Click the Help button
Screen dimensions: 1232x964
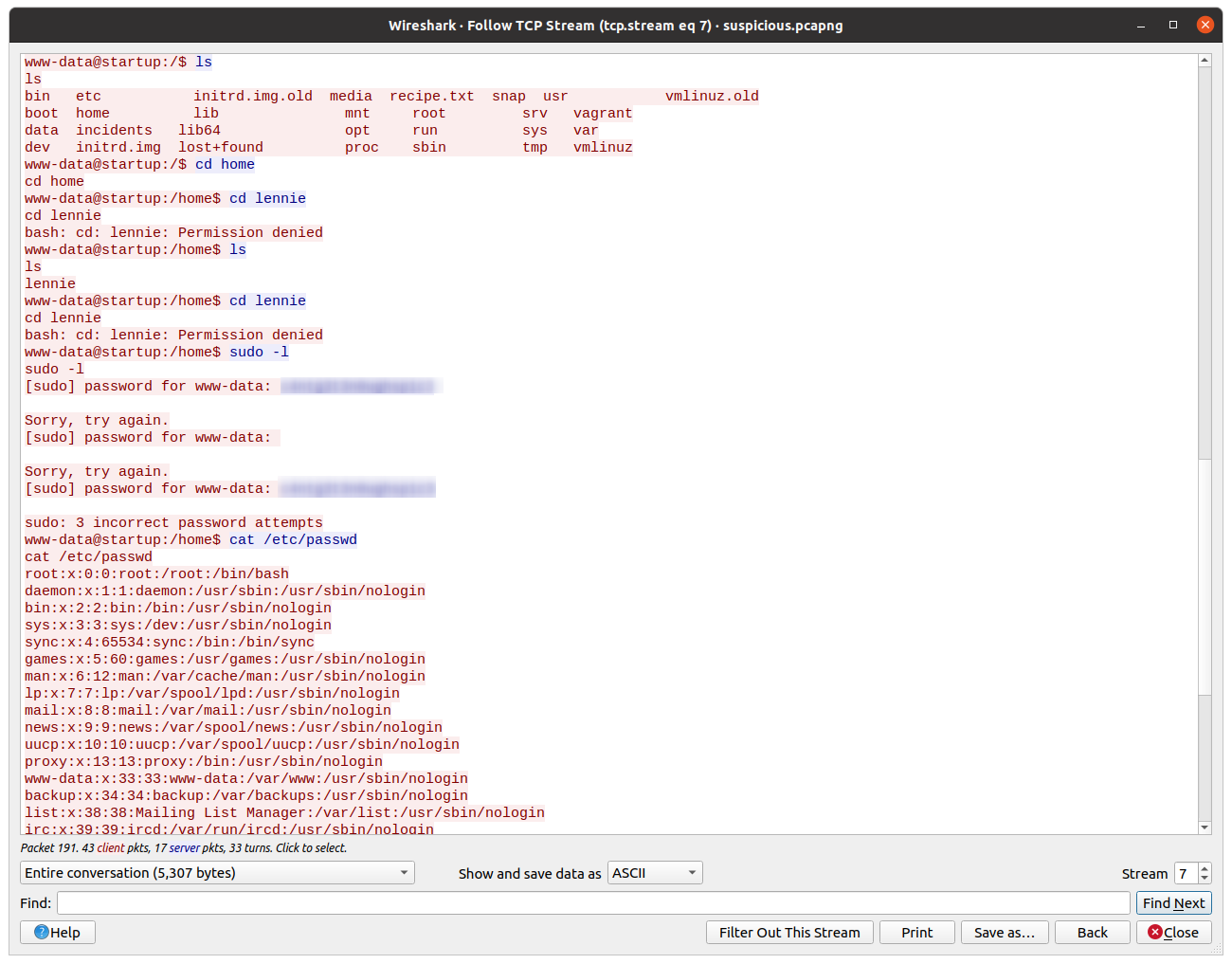(58, 932)
